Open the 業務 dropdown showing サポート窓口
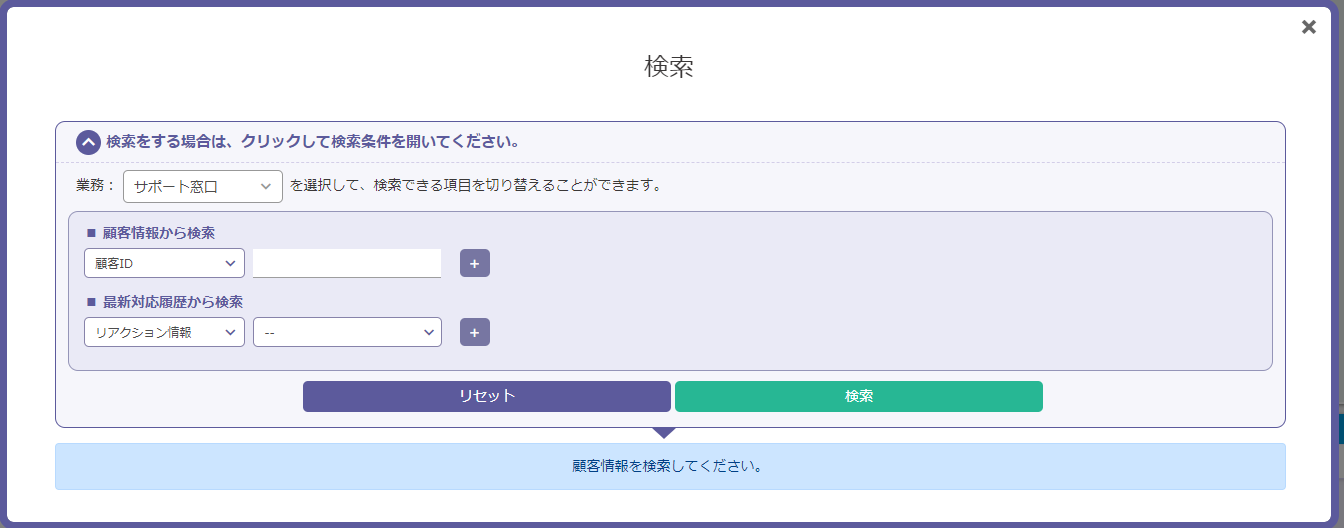 point(203,186)
